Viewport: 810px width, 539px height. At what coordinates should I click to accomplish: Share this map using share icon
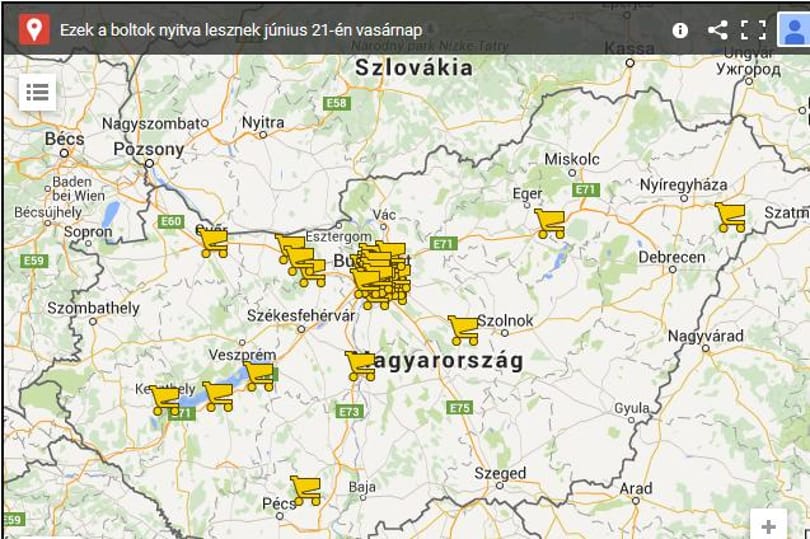(x=718, y=30)
